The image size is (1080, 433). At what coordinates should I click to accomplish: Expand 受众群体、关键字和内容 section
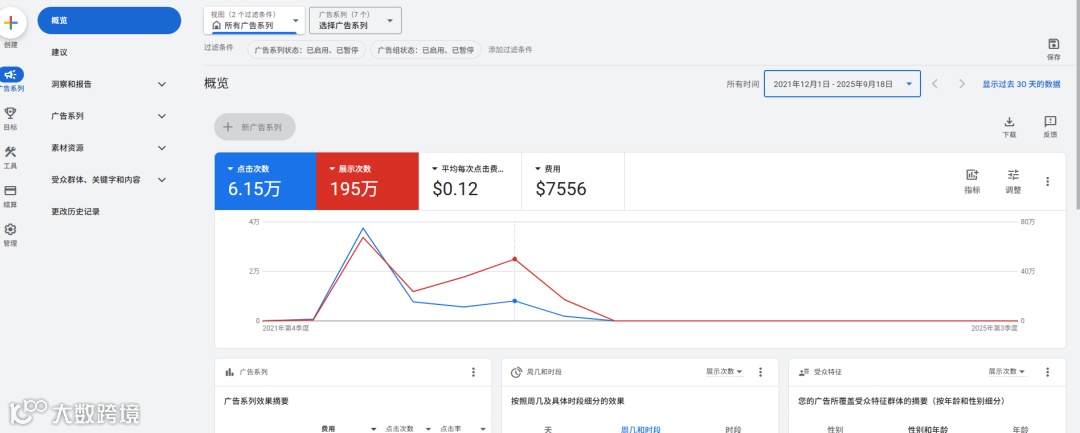tap(162, 180)
